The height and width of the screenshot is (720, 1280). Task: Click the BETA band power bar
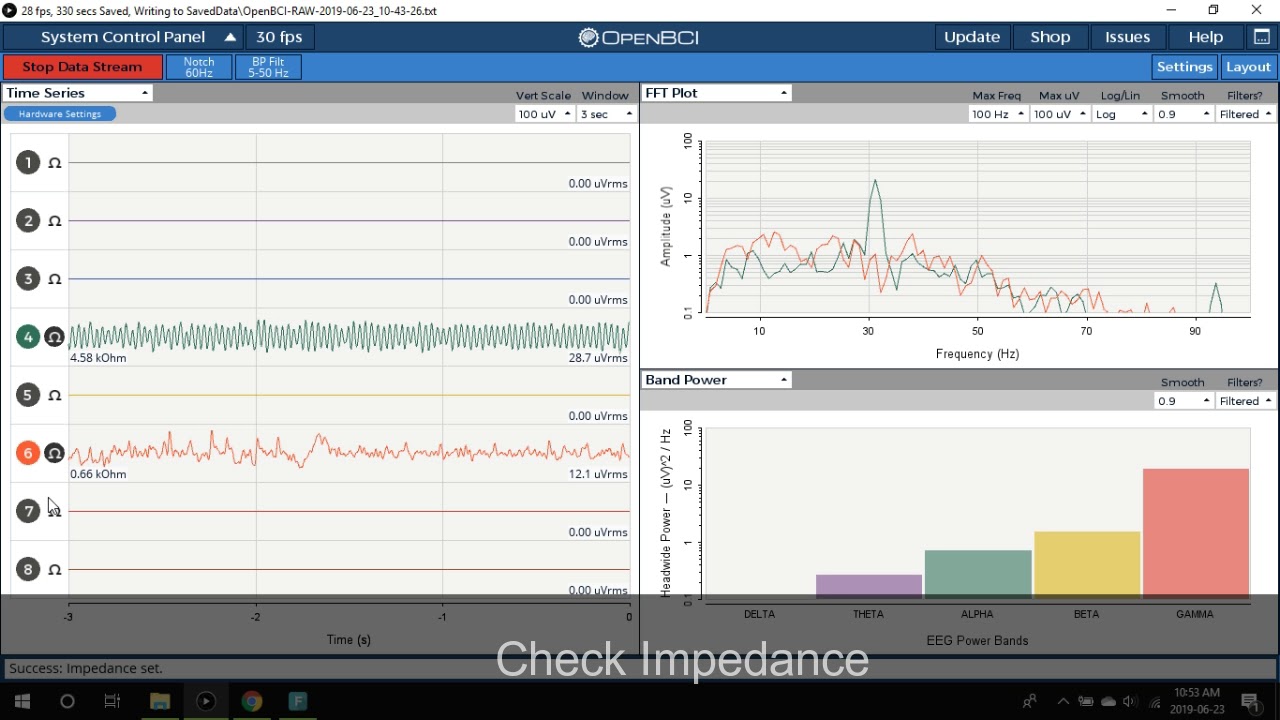click(1087, 565)
